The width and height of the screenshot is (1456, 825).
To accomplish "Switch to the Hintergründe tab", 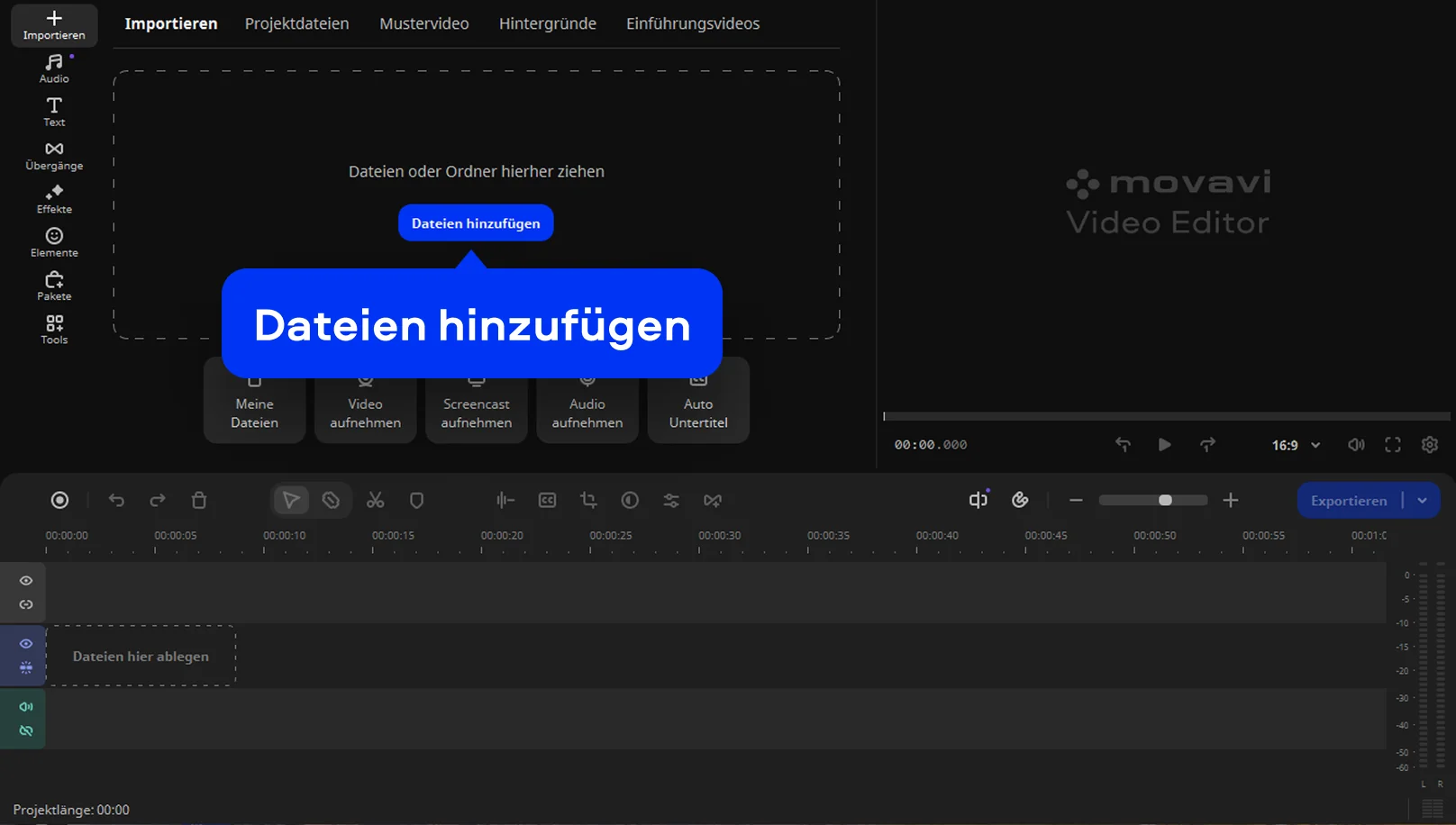I will (x=547, y=23).
